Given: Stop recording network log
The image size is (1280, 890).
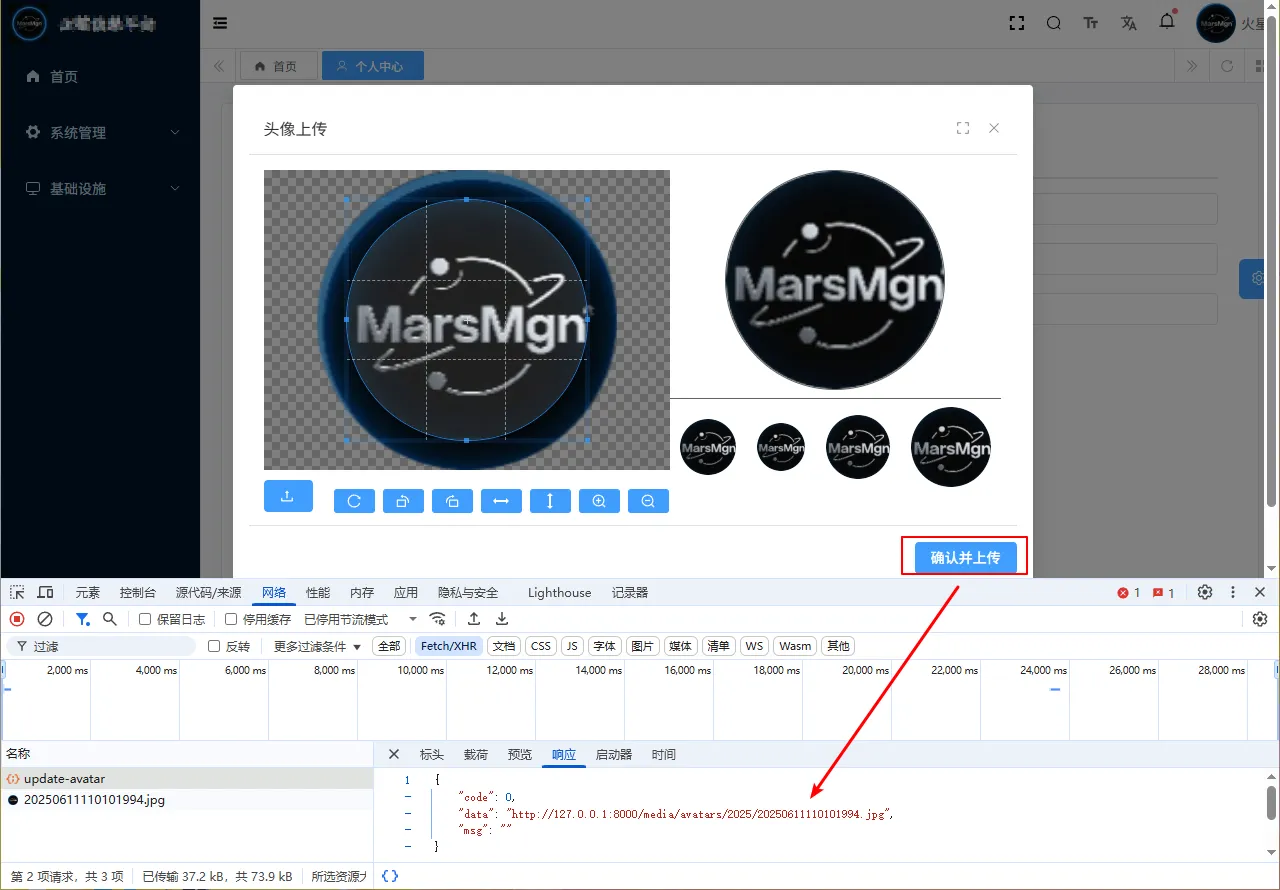Looking at the screenshot, I should pos(17,619).
